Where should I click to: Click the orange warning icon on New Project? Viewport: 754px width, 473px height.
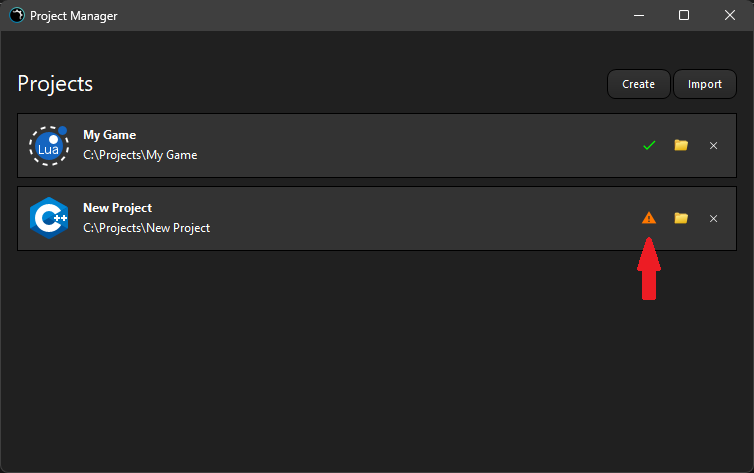pyautogui.click(x=649, y=217)
